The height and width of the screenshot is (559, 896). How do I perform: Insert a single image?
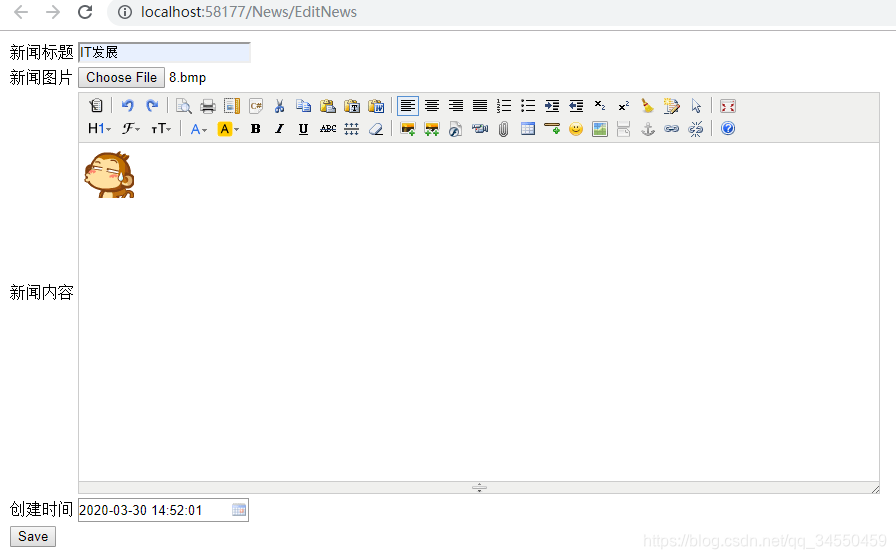(x=407, y=129)
